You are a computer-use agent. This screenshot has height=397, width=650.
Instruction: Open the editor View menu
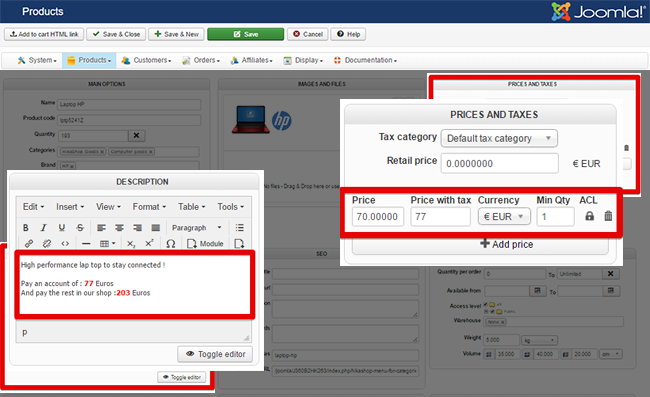108,206
